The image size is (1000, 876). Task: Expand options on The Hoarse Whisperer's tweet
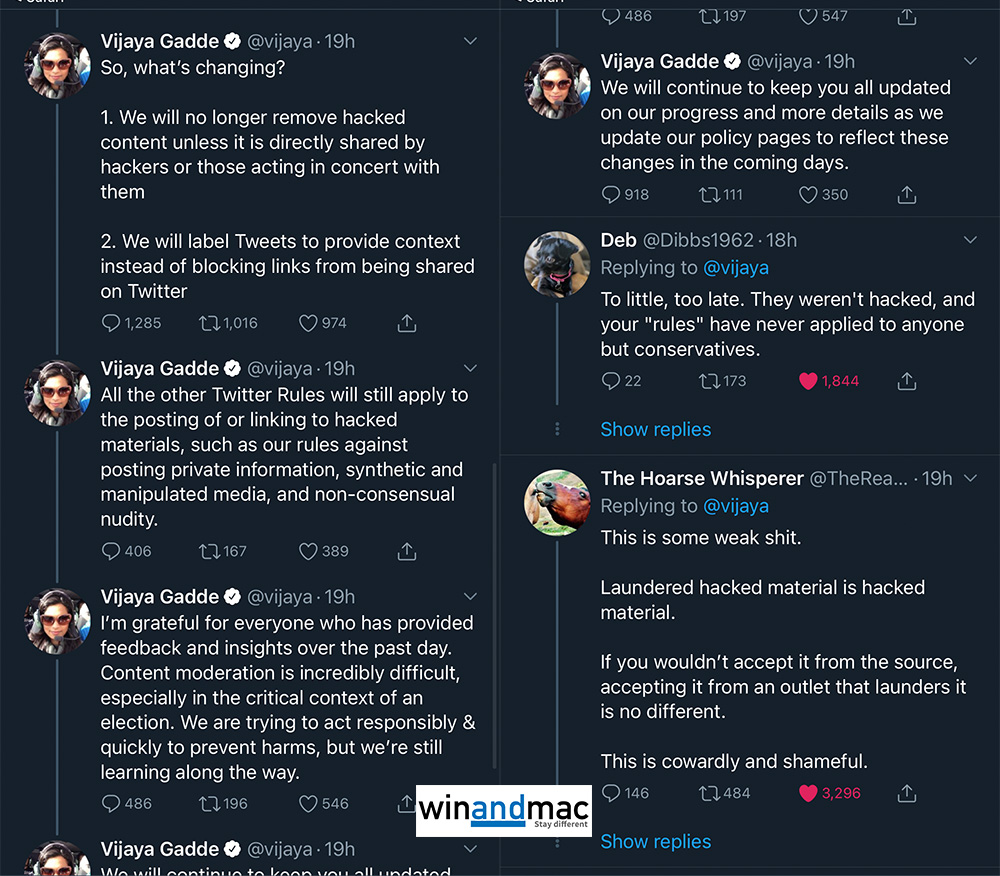970,478
